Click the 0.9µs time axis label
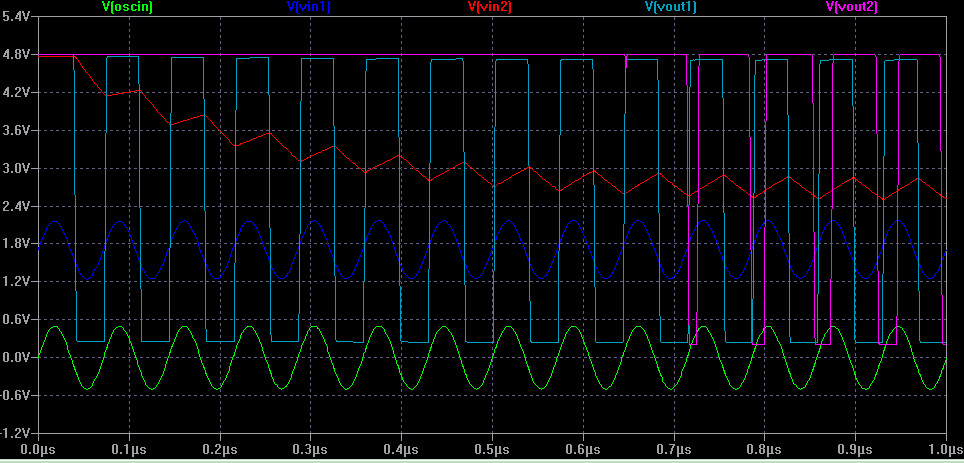The width and height of the screenshot is (964, 463). [855, 450]
